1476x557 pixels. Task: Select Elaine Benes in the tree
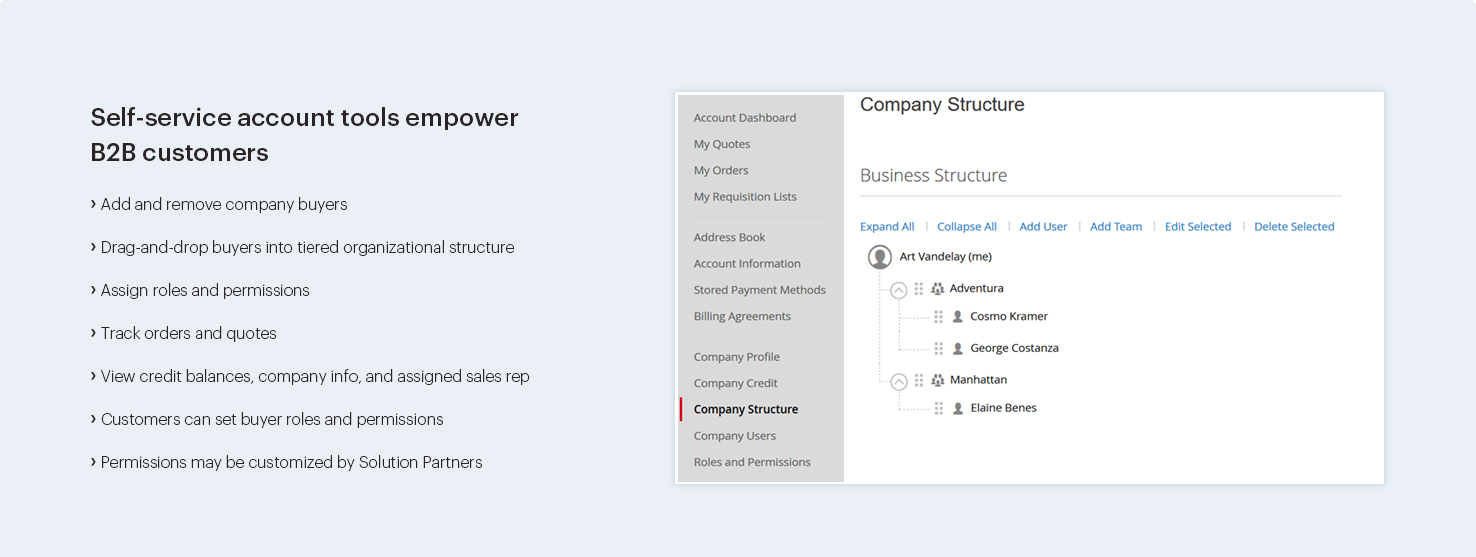pyautogui.click(x=1003, y=408)
